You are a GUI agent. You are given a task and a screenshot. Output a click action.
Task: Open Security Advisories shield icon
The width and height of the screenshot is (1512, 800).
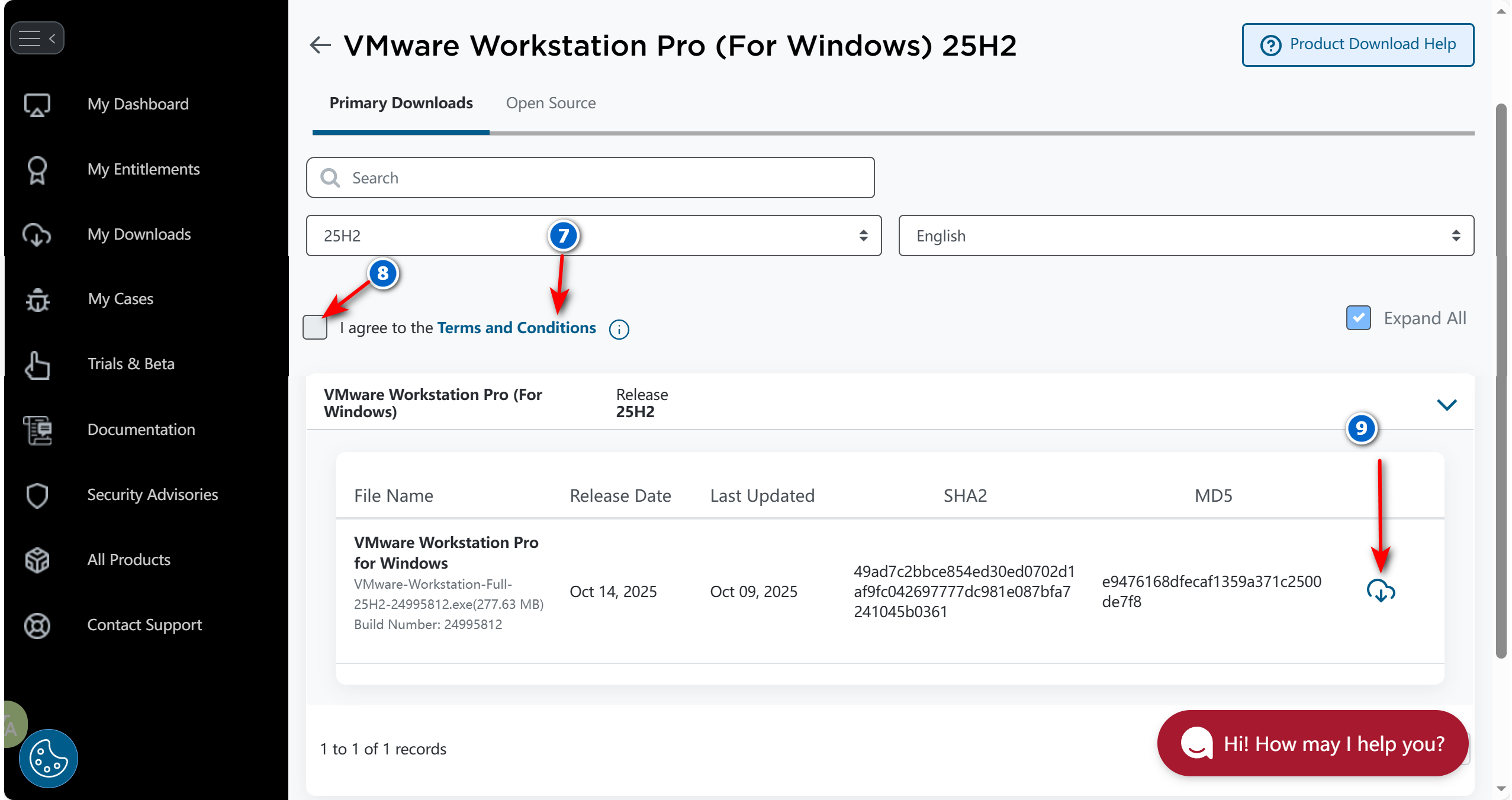coord(37,495)
